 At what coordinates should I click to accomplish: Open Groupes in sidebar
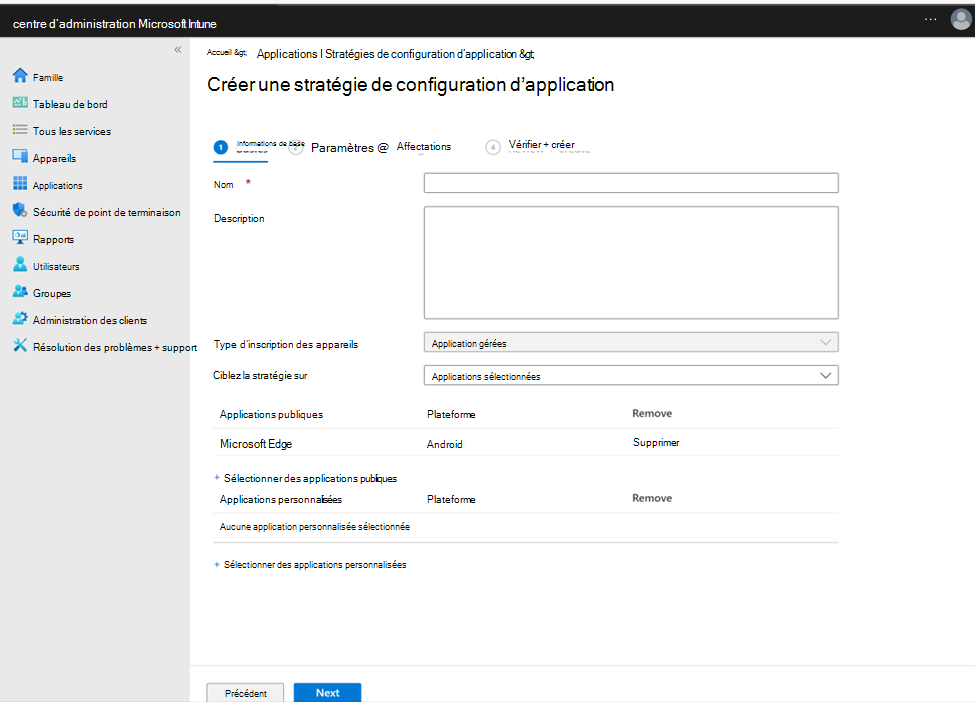pyautogui.click(x=52, y=293)
